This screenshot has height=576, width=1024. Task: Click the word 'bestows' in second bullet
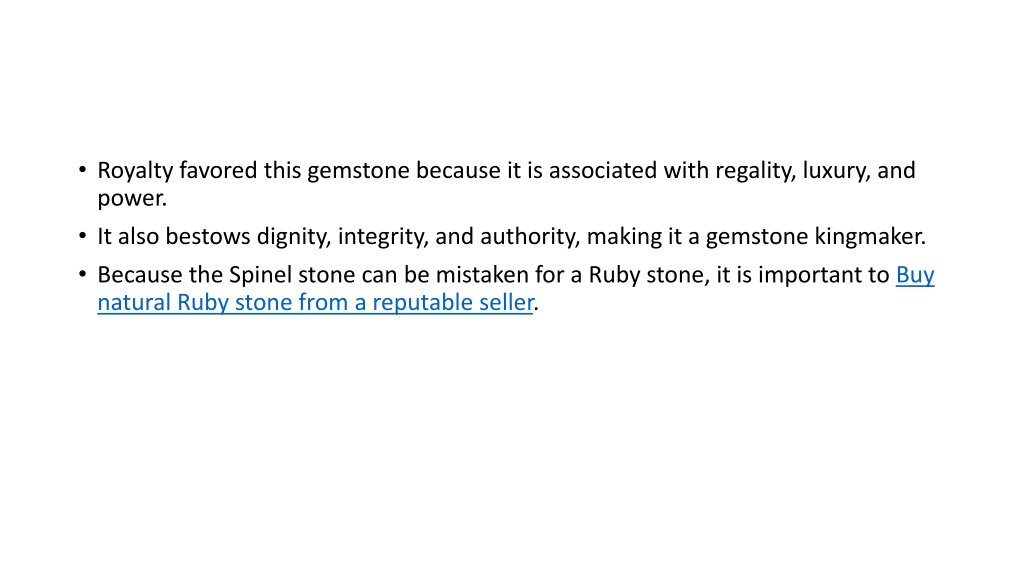[x=208, y=236]
